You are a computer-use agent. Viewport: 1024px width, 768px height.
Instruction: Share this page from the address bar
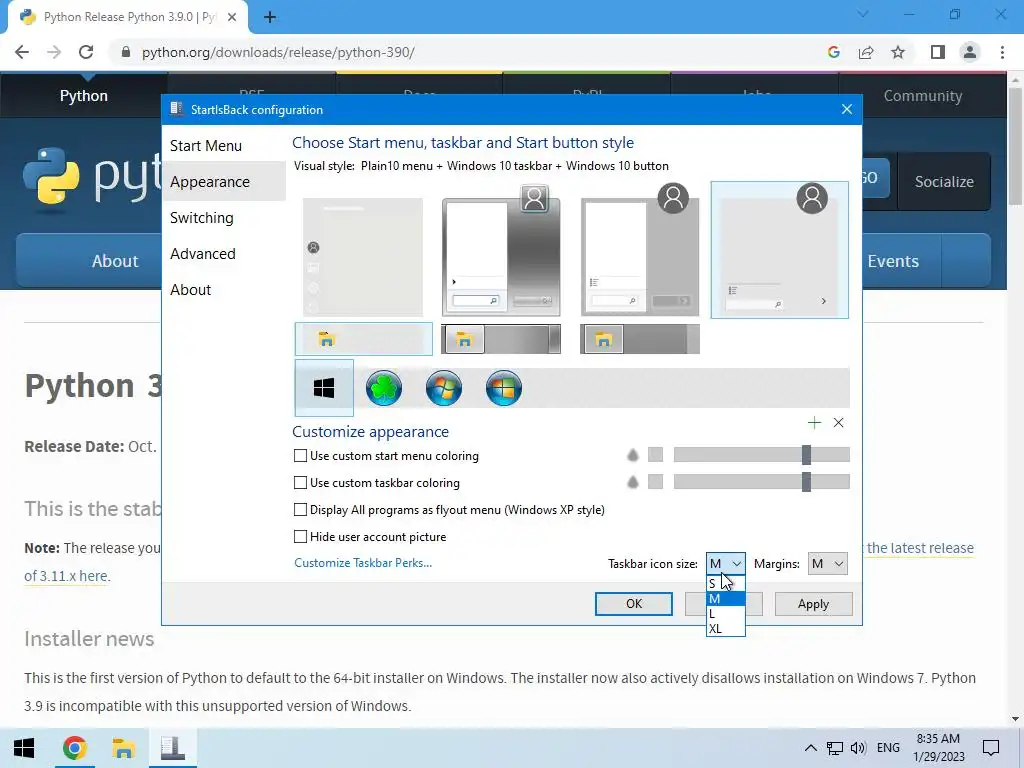(x=866, y=52)
